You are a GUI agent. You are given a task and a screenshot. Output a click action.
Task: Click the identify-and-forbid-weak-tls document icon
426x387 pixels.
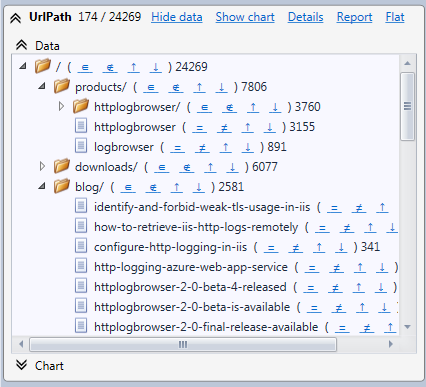pyautogui.click(x=81, y=206)
